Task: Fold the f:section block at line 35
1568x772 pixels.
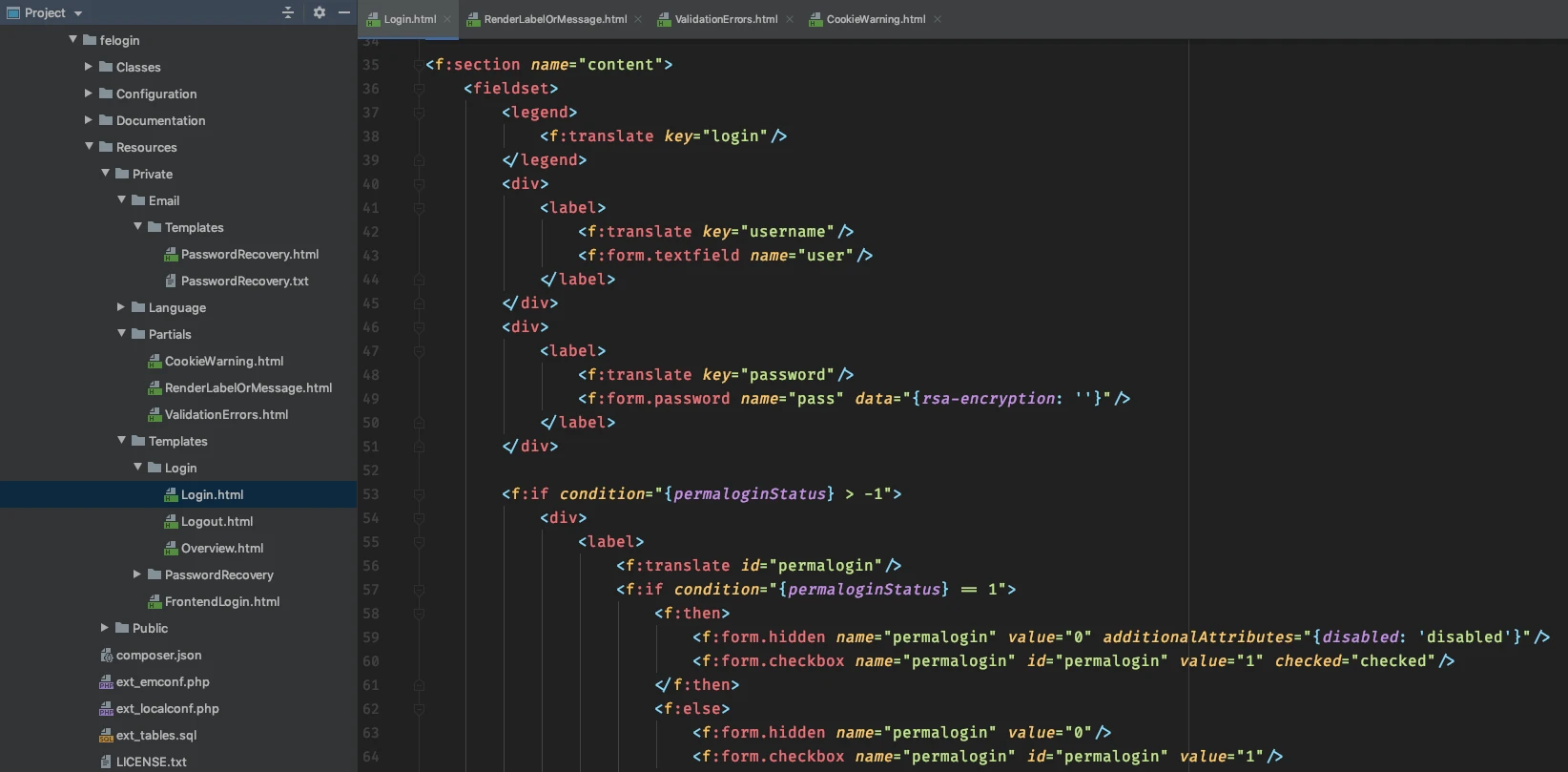Action: 419,65
